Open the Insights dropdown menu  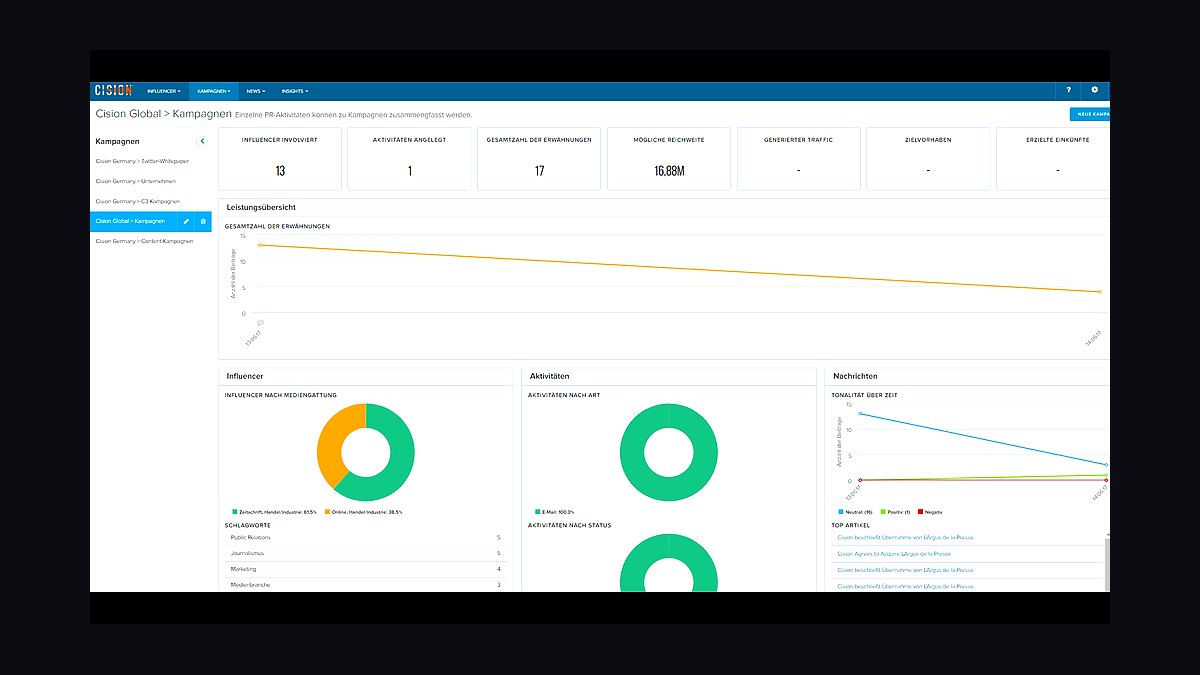coord(294,91)
